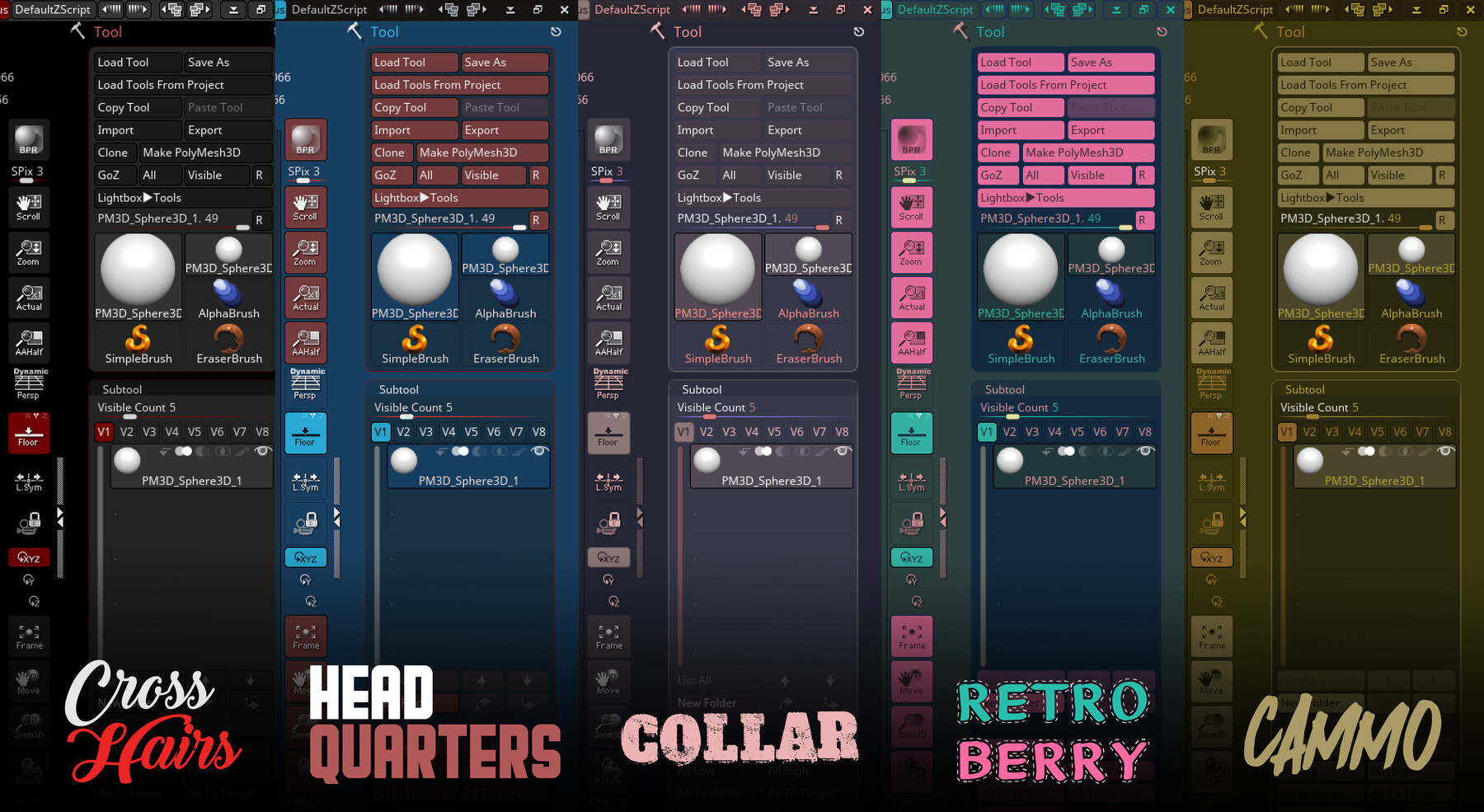
Task: Toggle the V5 visibility button in Subtool
Action: 195,431
